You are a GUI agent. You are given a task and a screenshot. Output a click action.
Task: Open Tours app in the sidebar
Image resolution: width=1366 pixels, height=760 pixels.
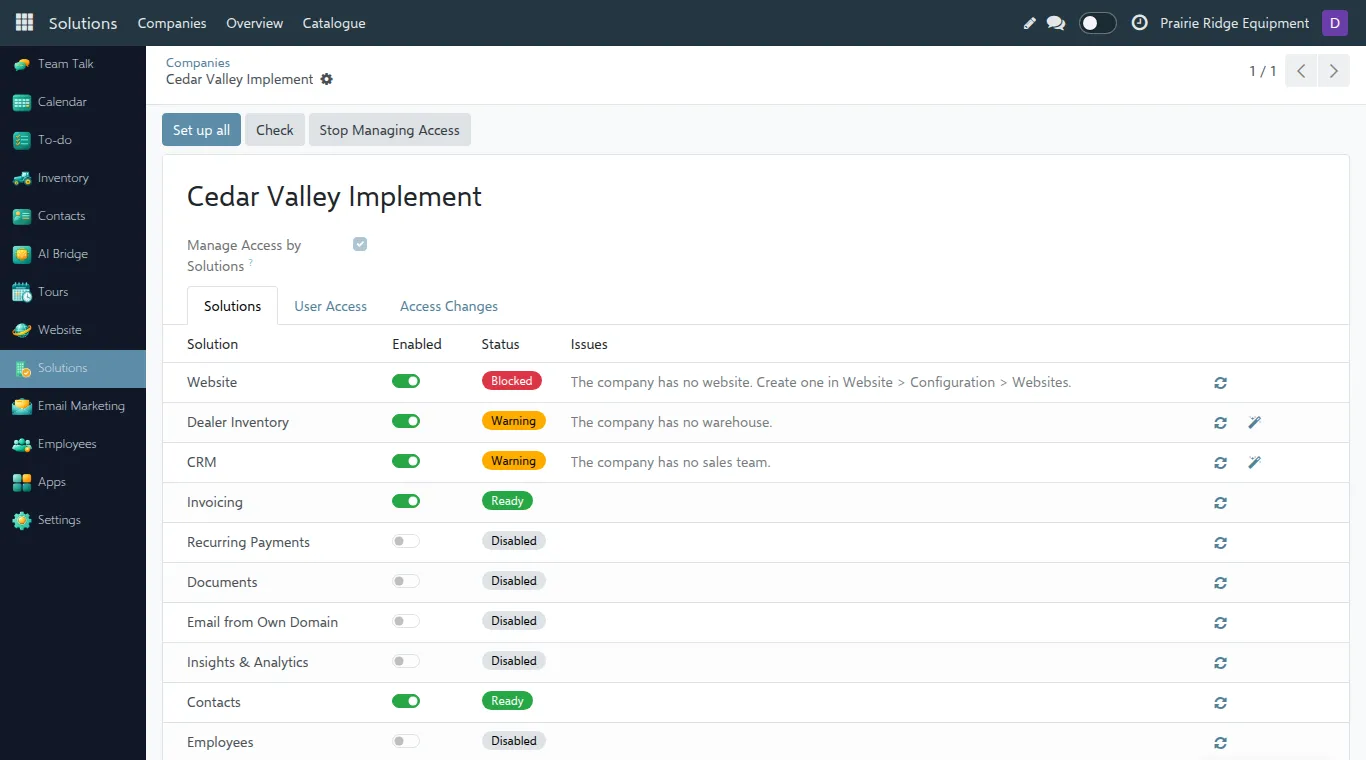click(x=73, y=292)
